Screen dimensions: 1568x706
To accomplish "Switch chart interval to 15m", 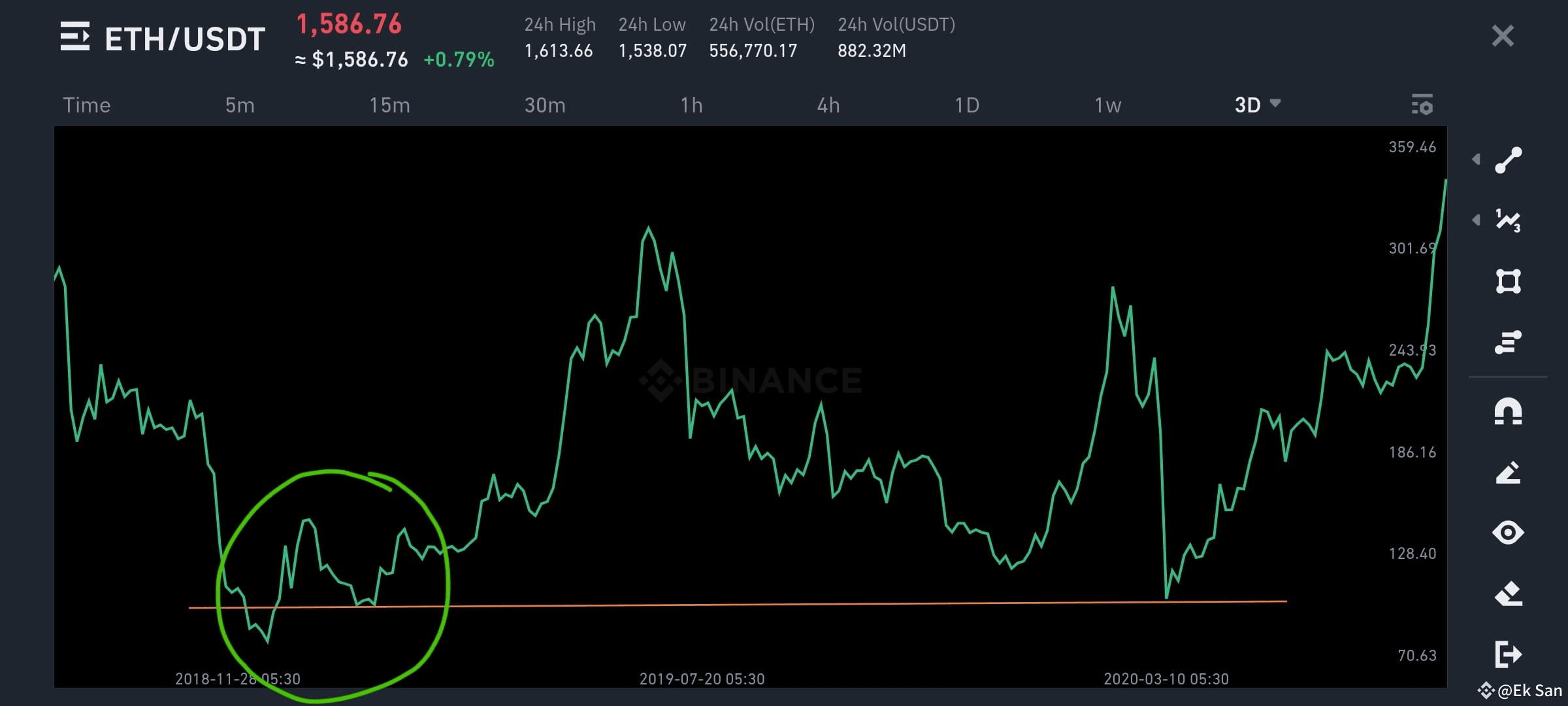I will [x=389, y=105].
